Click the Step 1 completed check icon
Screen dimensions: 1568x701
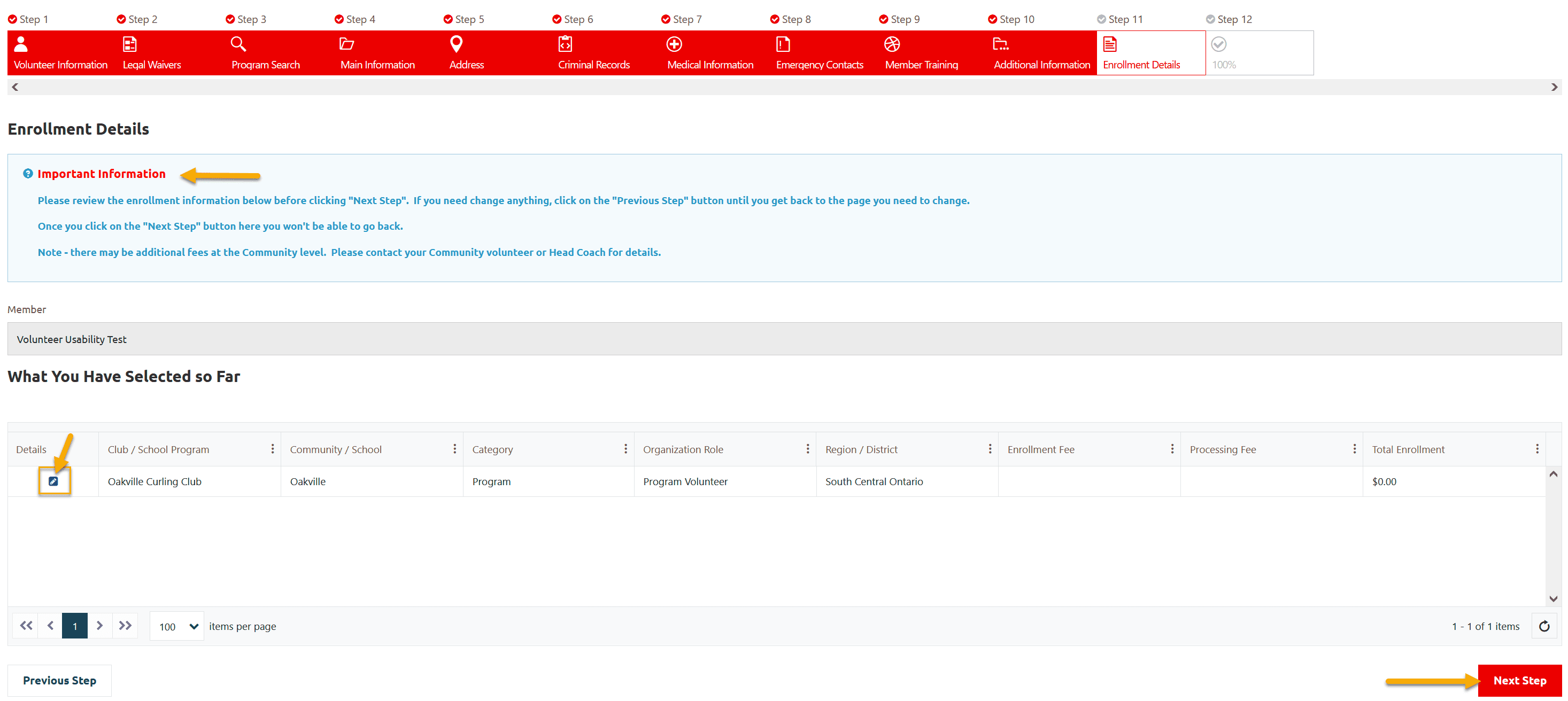tap(12, 19)
